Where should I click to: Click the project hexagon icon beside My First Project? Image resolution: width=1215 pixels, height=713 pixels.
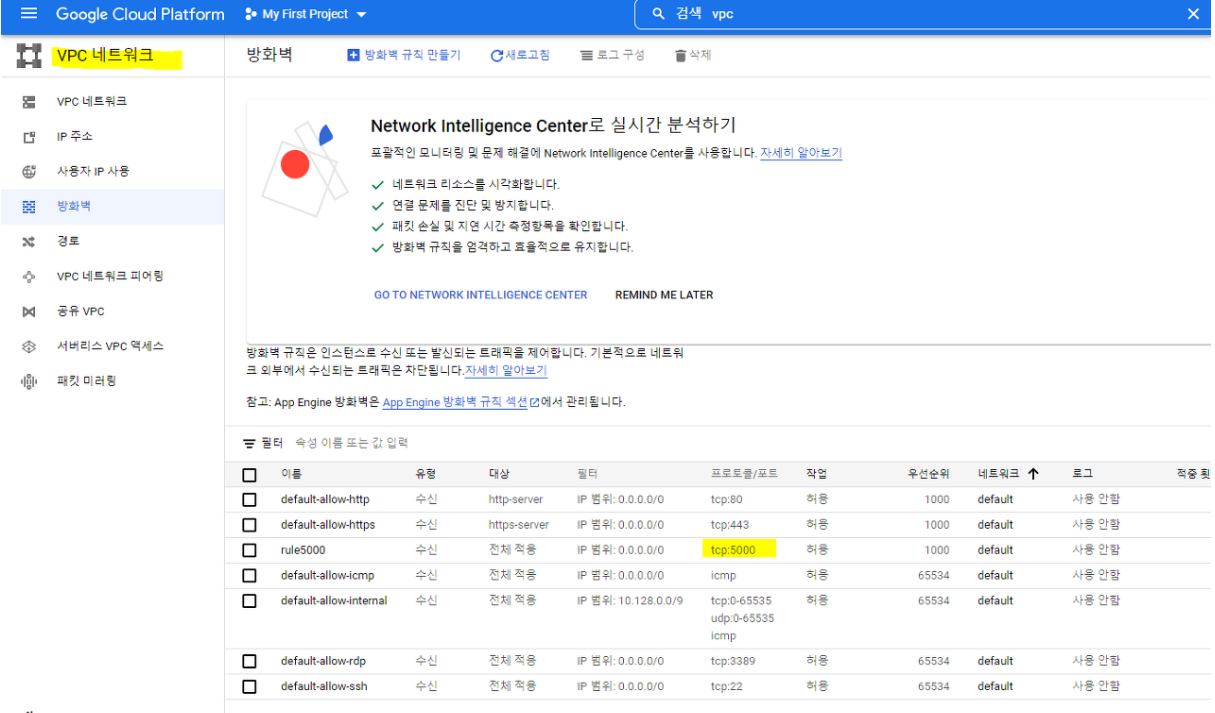pos(250,14)
